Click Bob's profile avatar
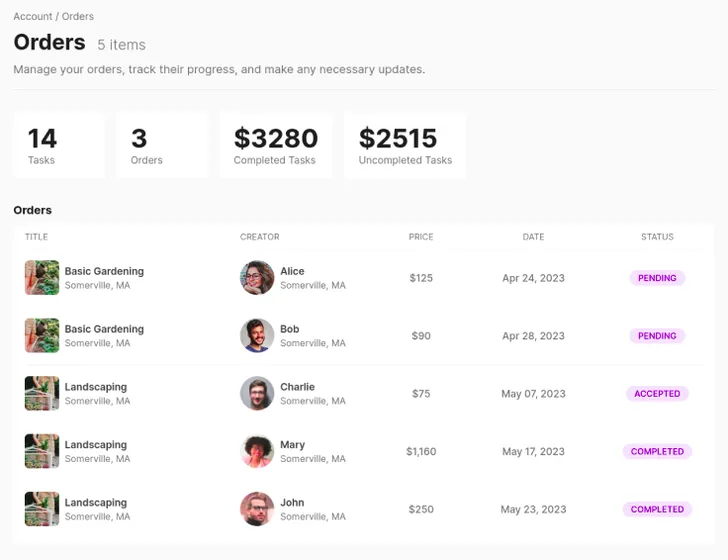 [257, 336]
